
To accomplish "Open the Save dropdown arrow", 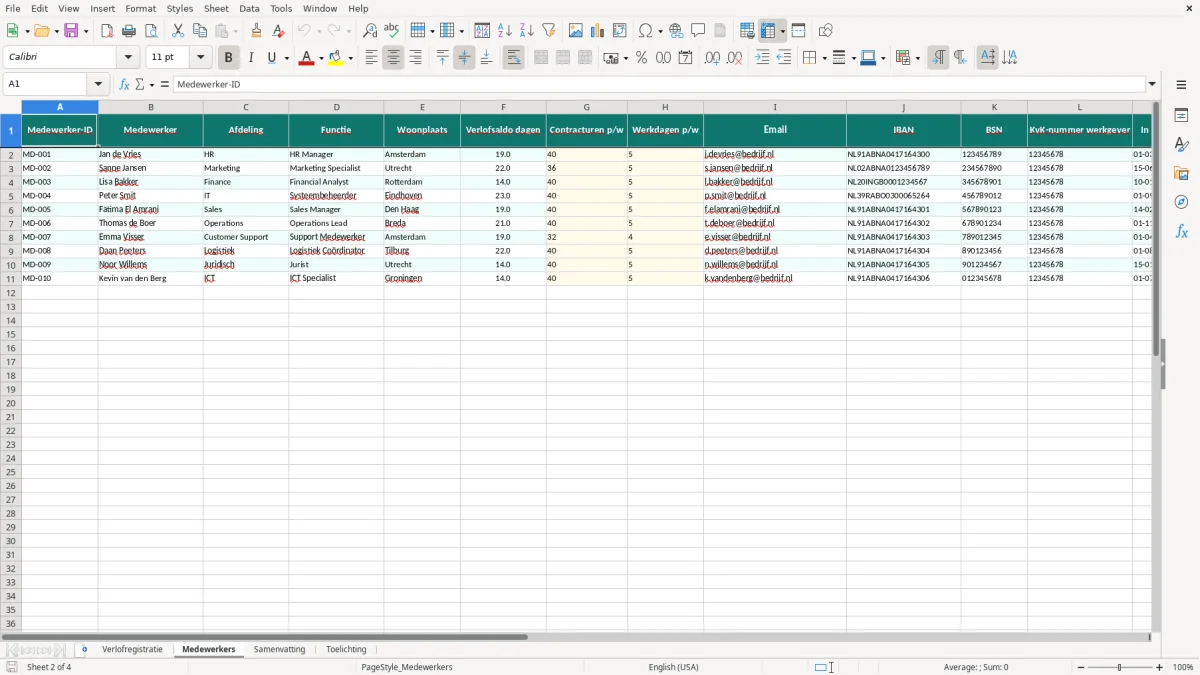I will coord(85,31).
